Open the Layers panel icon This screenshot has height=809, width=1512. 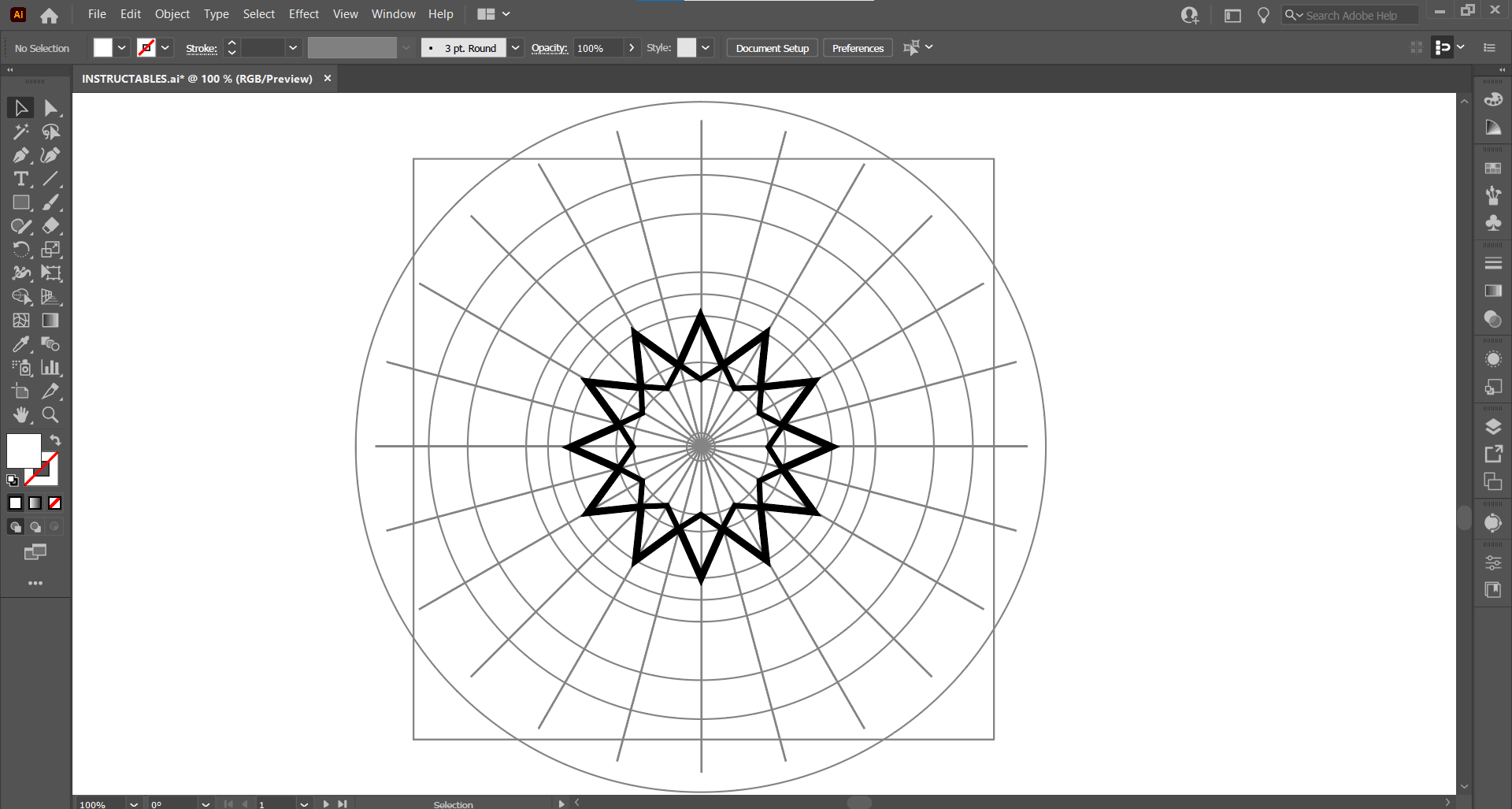coord(1493,427)
